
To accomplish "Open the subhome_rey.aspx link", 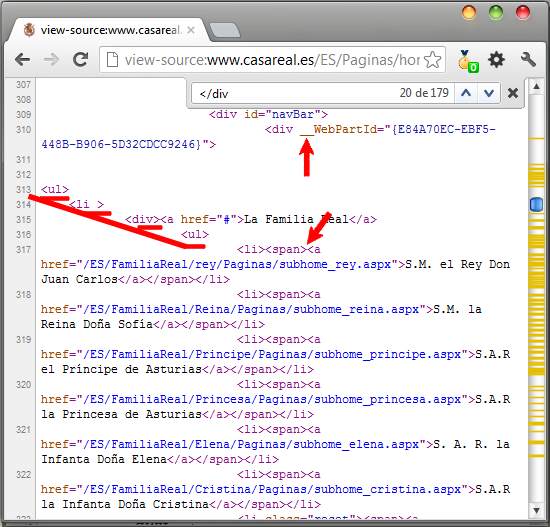I will tap(237, 264).
